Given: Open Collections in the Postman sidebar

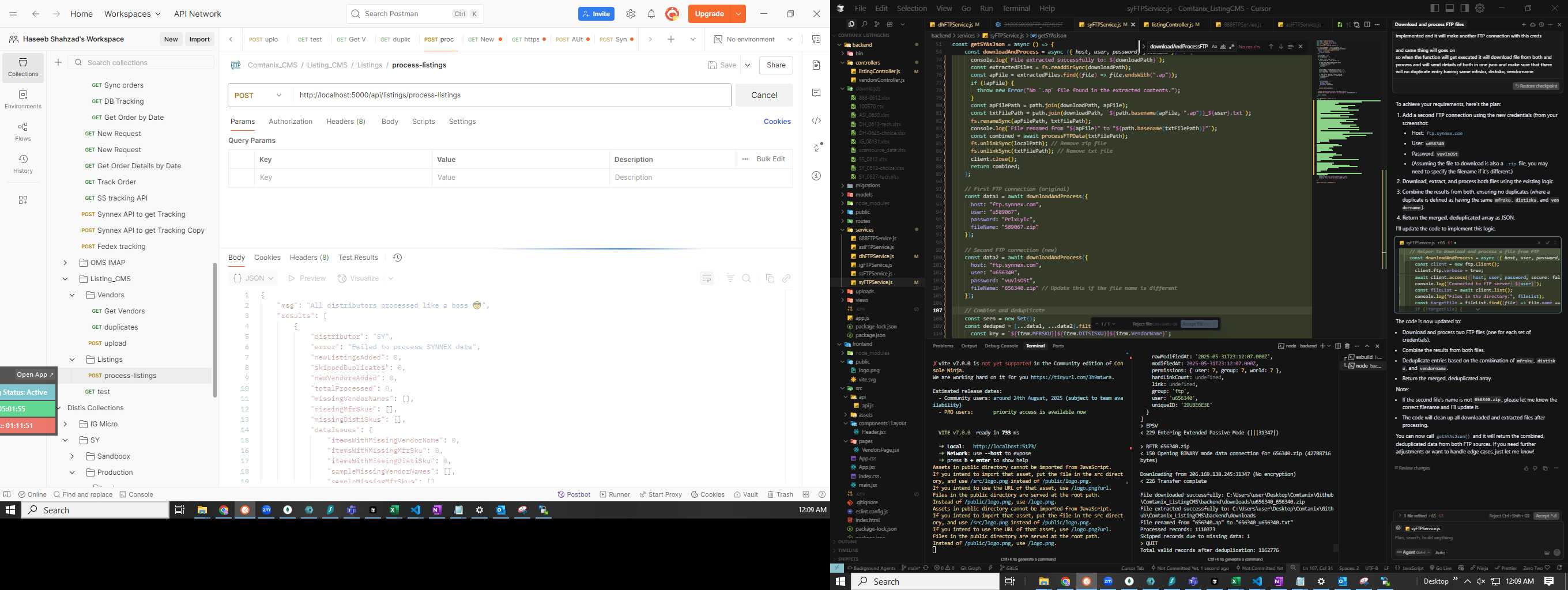Looking at the screenshot, I should 23,67.
